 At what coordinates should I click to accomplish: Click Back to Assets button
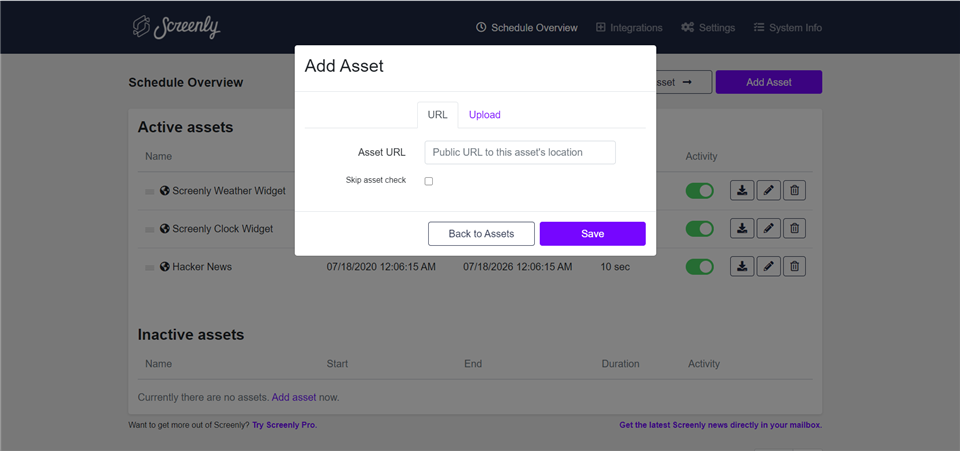481,234
